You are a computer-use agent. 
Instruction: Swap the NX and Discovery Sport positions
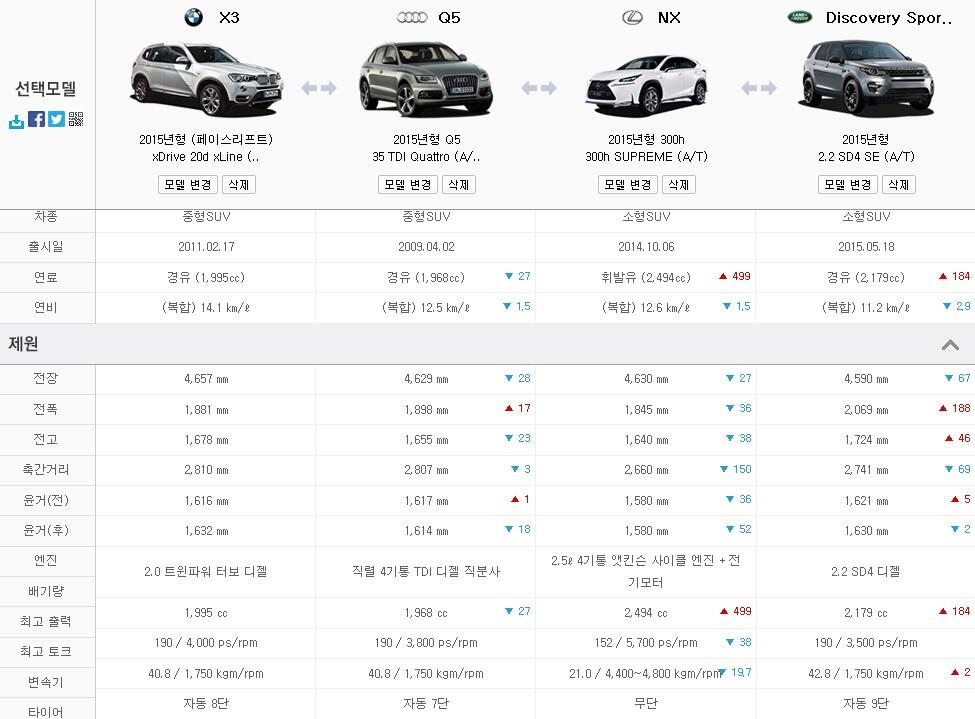click(758, 88)
